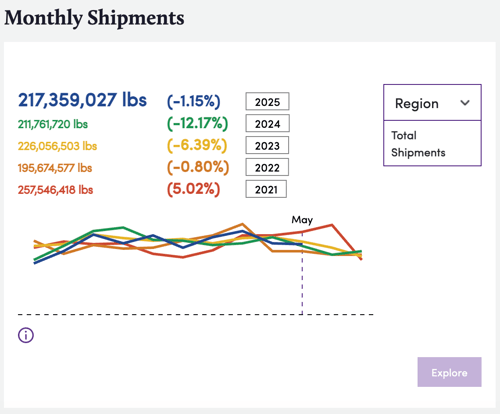Image resolution: width=500 pixels, height=414 pixels.
Task: Click the red 257,546,418 lbs value
Action: point(55,190)
